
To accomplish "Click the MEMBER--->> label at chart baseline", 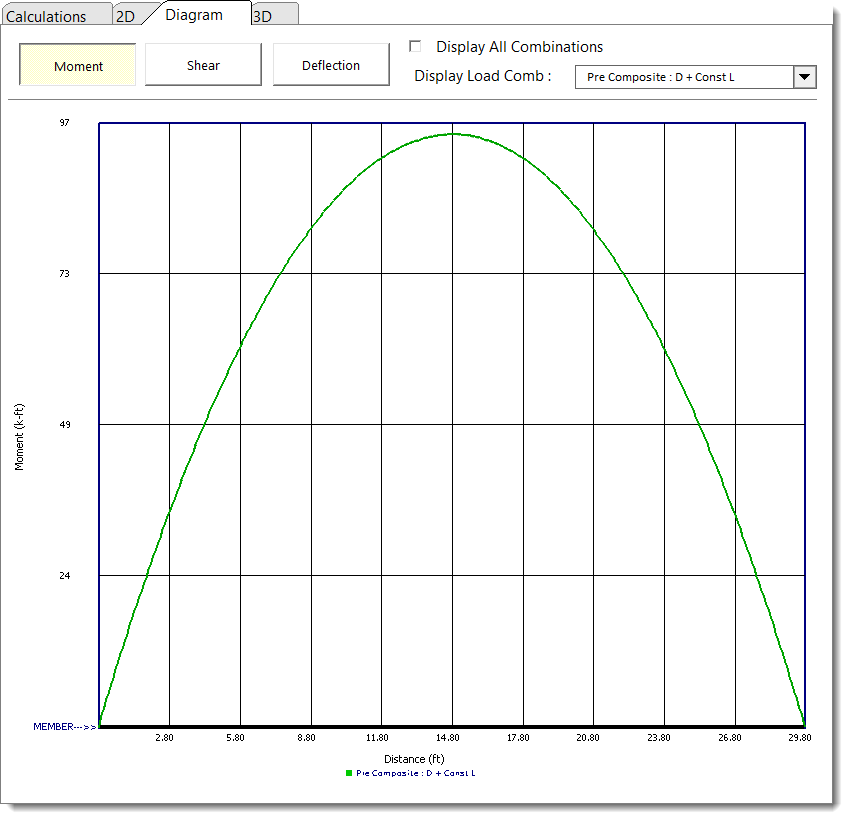I will (64, 726).
